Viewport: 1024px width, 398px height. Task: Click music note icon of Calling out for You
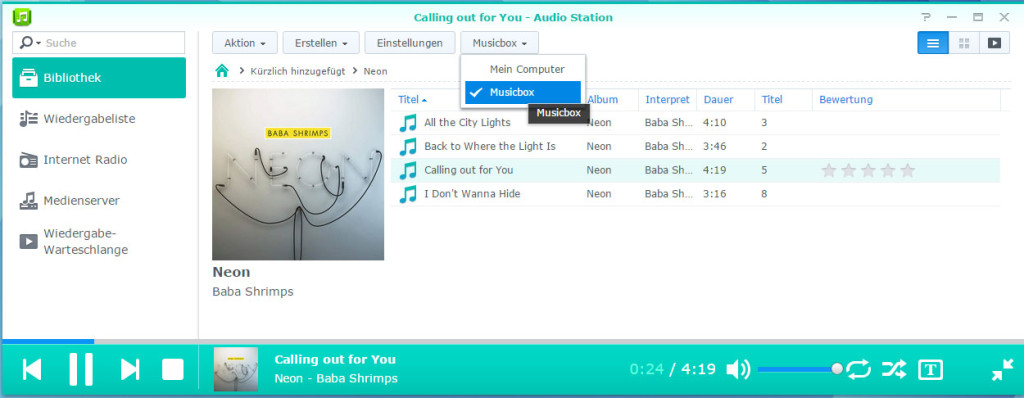coord(408,171)
